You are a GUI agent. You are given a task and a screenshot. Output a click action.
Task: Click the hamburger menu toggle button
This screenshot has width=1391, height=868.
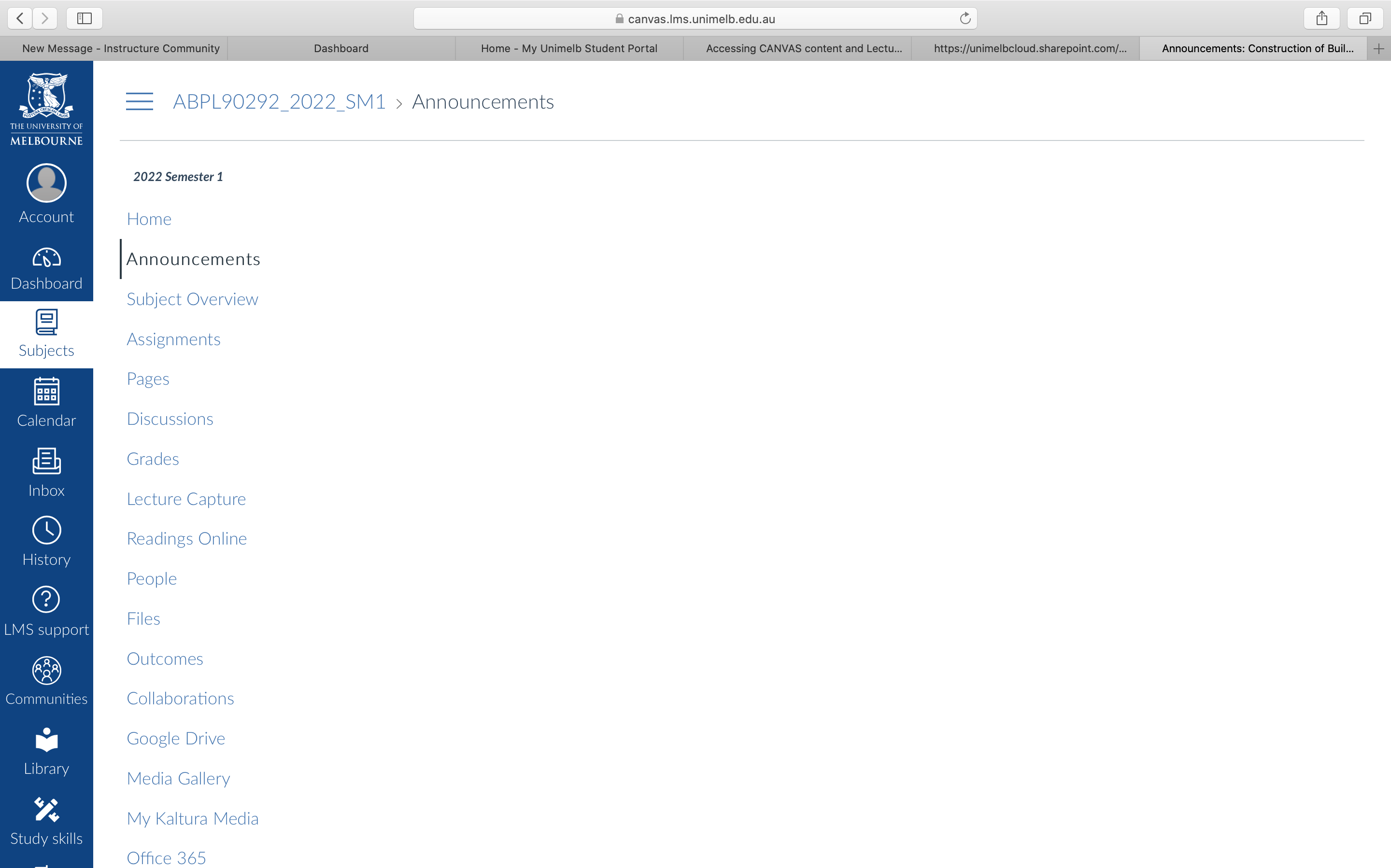139,100
